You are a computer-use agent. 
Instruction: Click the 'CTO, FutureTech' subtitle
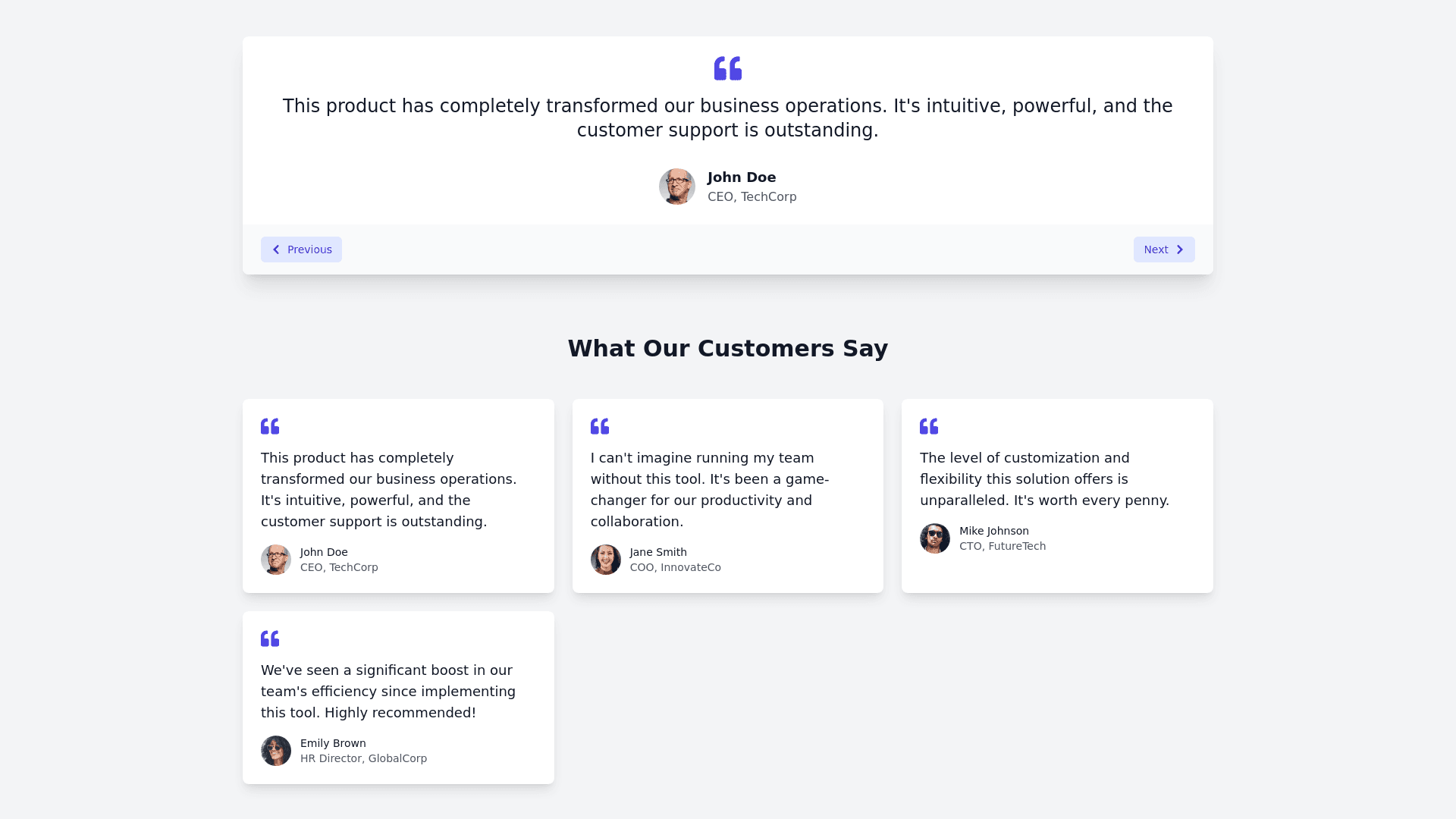(x=1003, y=546)
